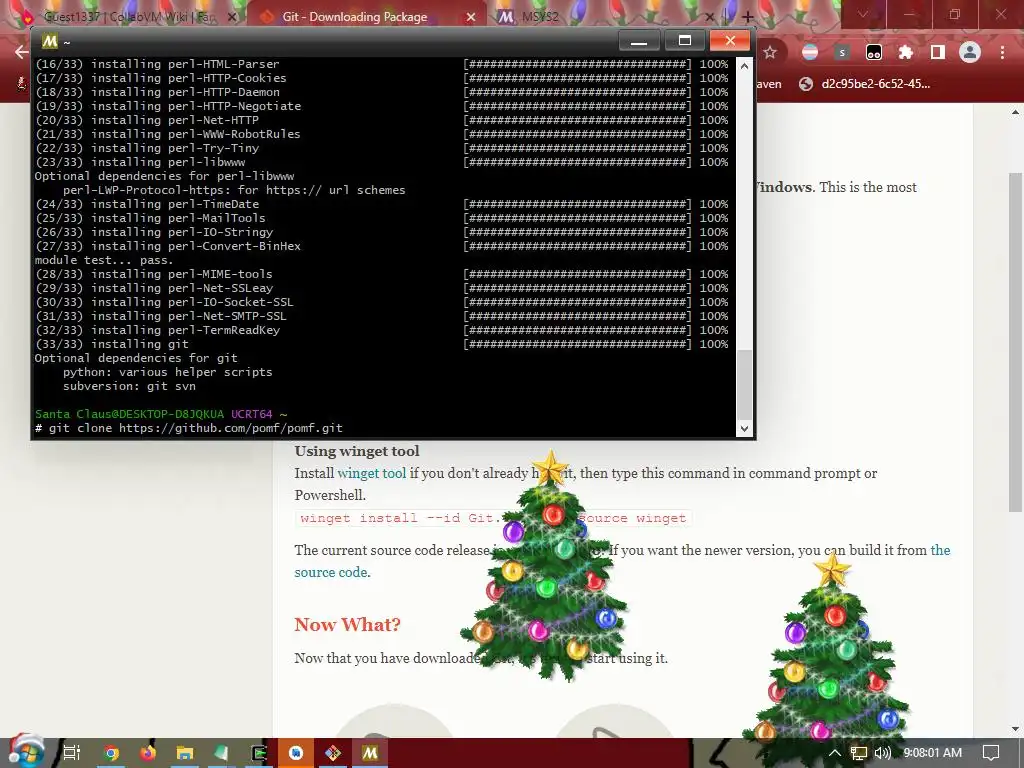Toggle the Chrome side panel icon
The width and height of the screenshot is (1024, 768).
pos(938,52)
